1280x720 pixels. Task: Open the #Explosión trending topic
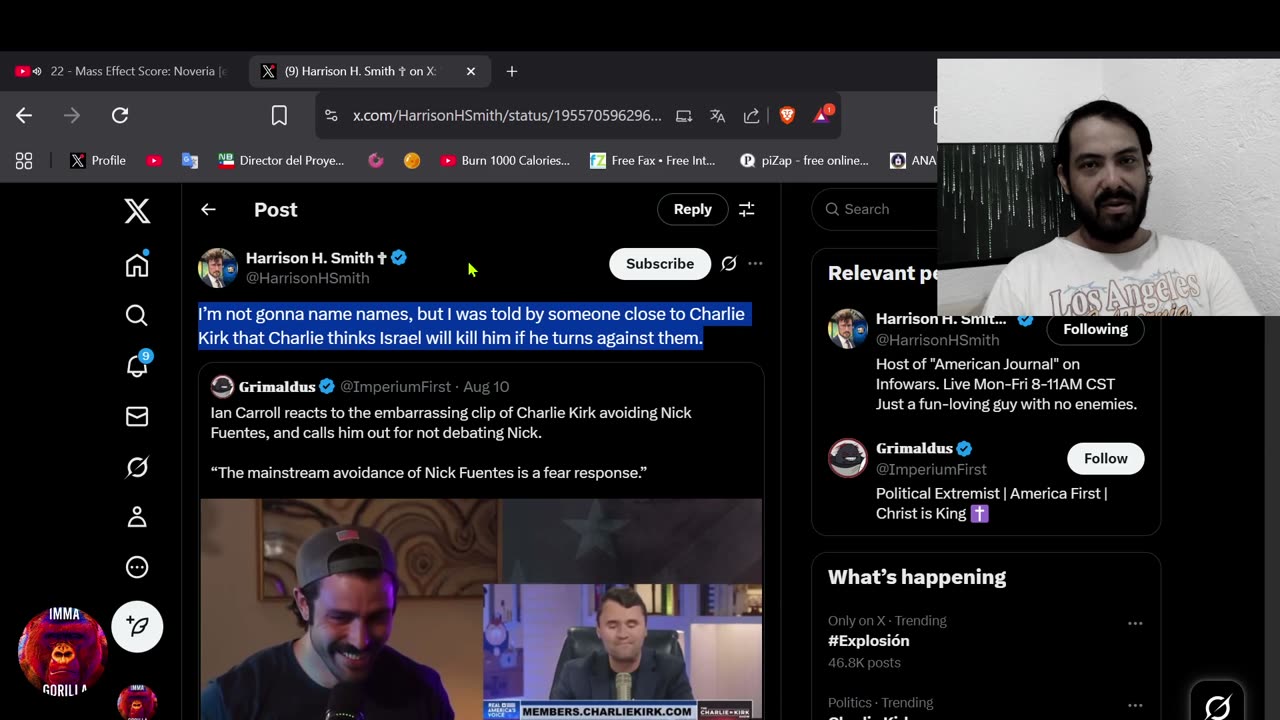(869, 641)
